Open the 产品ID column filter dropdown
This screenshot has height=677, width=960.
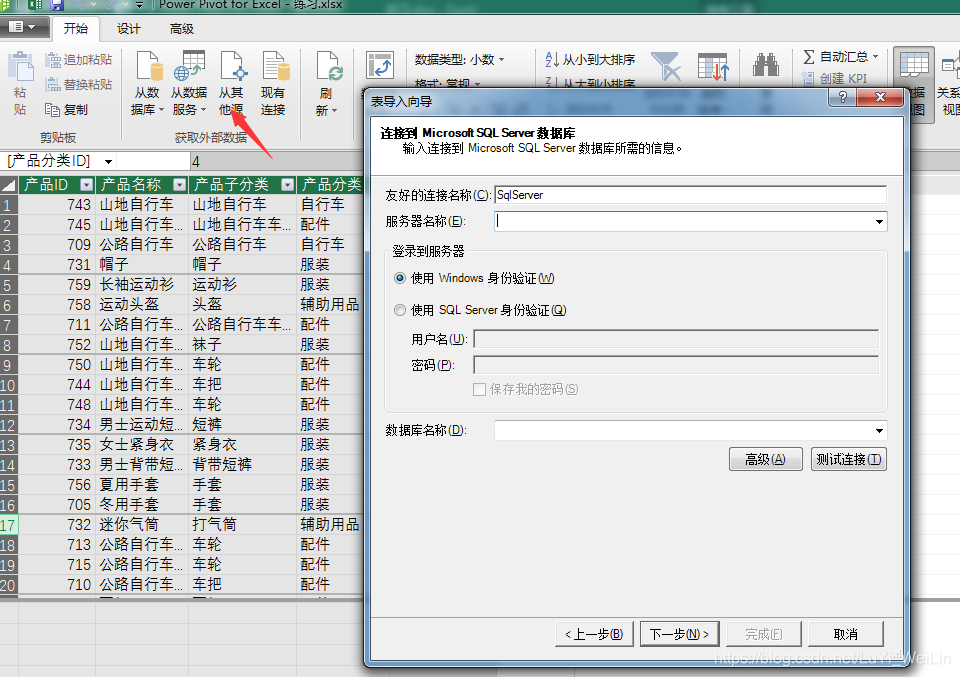87,185
